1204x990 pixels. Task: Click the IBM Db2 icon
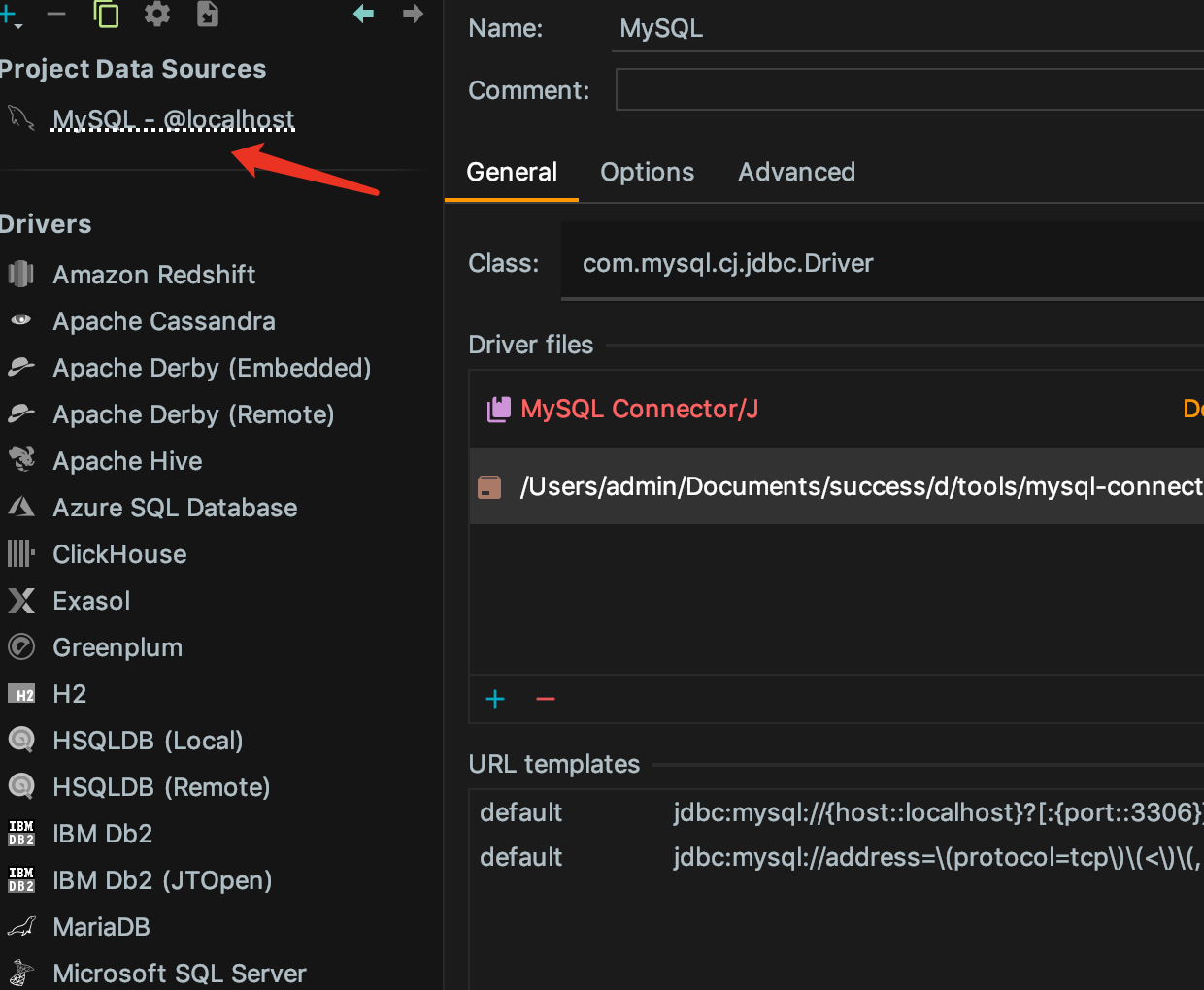pyautogui.click(x=21, y=833)
